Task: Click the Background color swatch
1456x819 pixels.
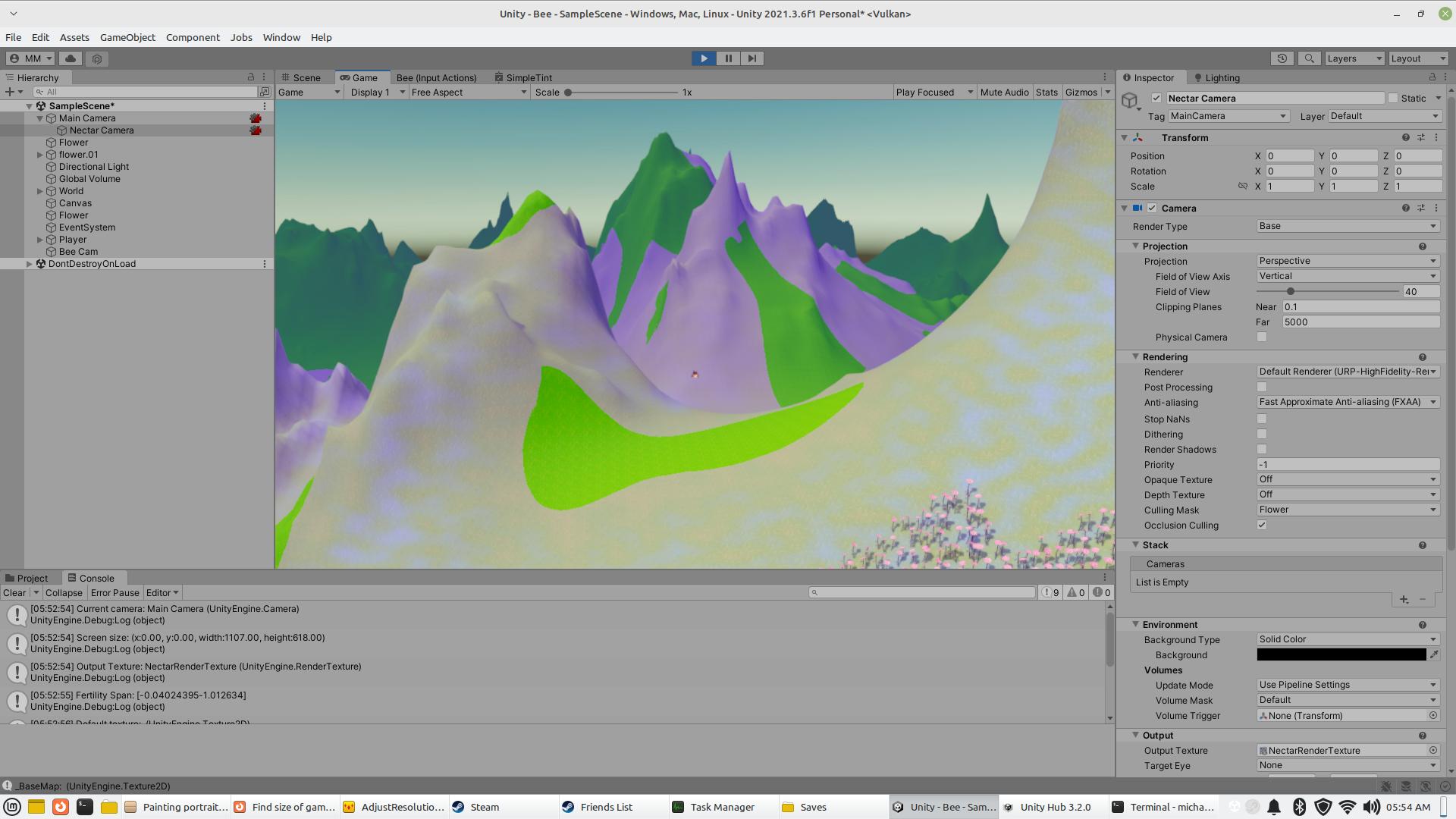Action: coord(1340,654)
